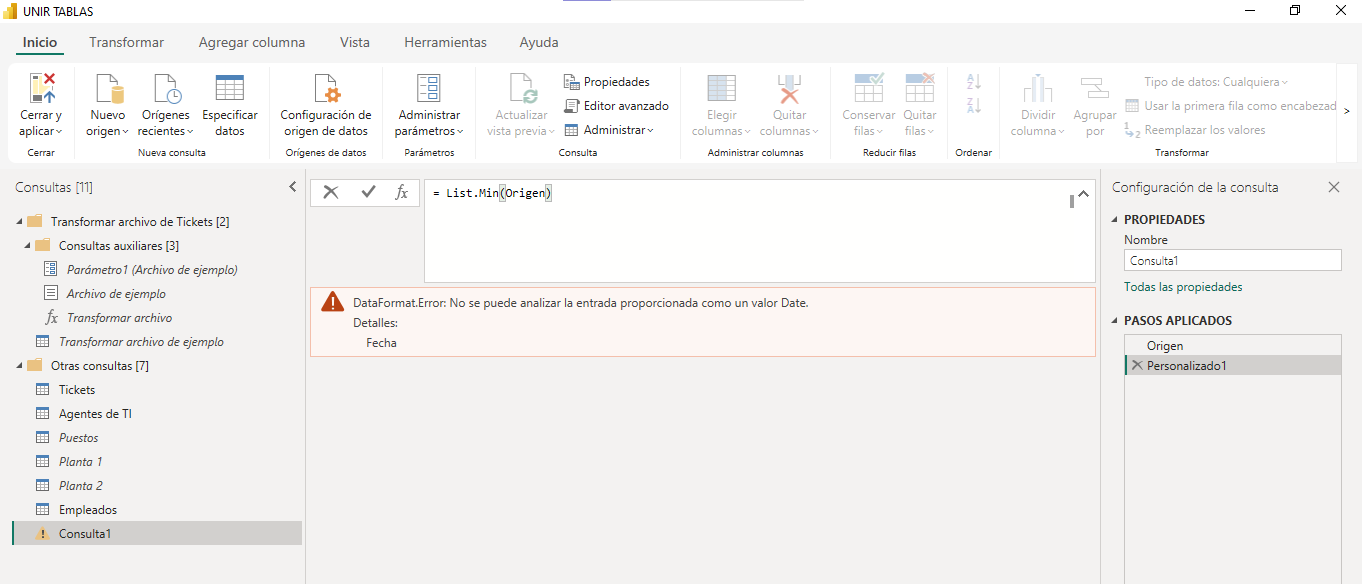Cancel the formula edit with the X icon
This screenshot has height=584, width=1362.
331,193
